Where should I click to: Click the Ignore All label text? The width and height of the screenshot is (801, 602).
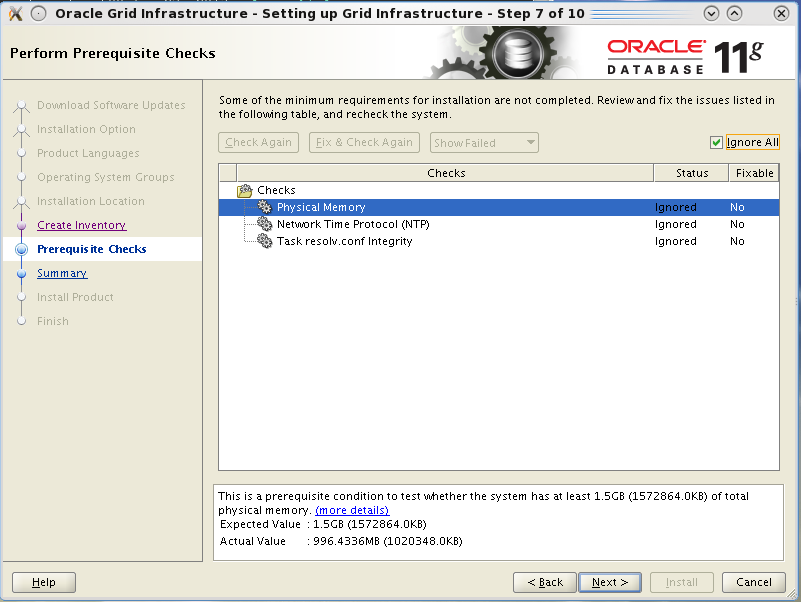coord(752,142)
